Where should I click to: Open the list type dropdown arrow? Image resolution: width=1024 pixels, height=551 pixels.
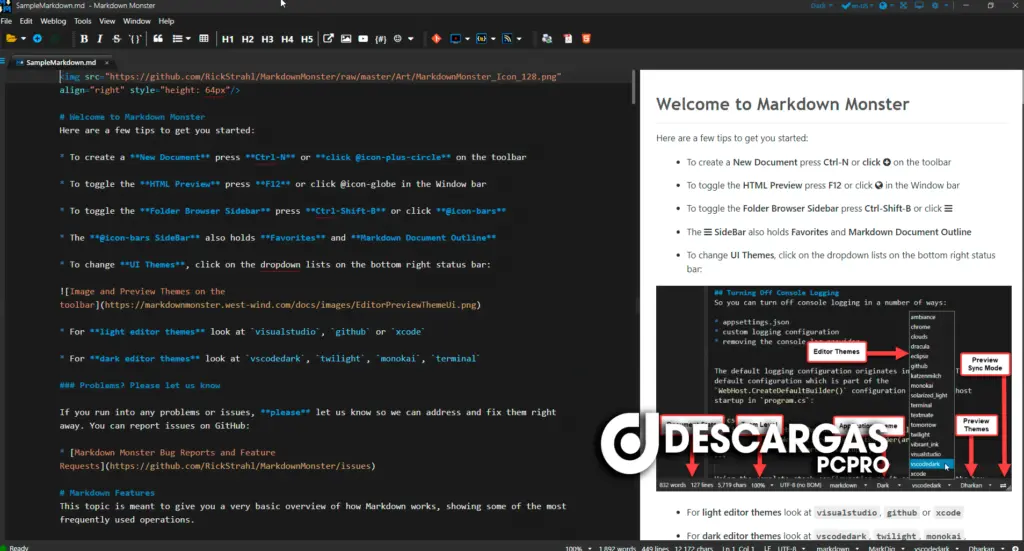pyautogui.click(x=188, y=39)
